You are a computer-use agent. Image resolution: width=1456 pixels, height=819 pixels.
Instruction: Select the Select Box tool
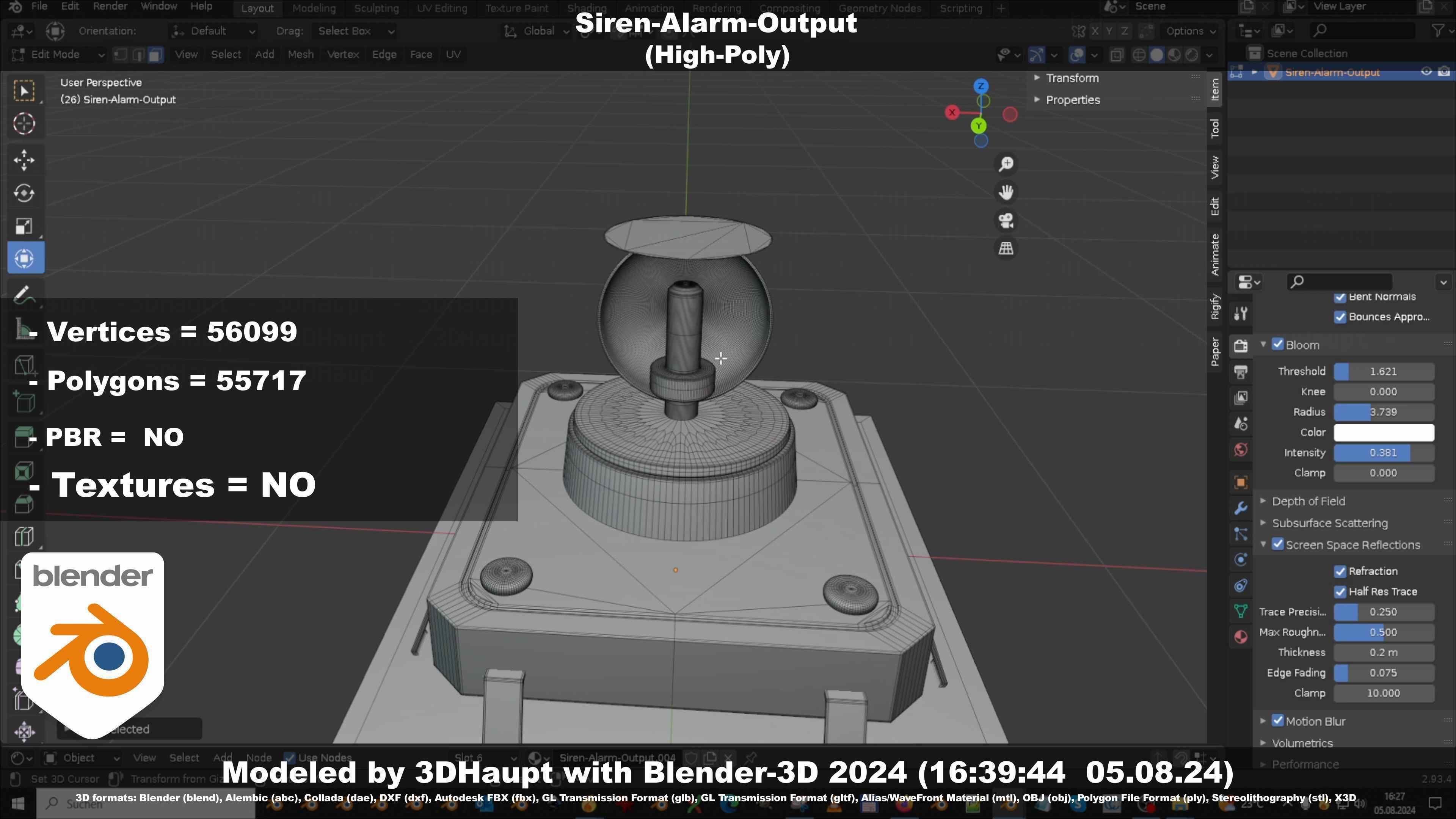click(24, 91)
